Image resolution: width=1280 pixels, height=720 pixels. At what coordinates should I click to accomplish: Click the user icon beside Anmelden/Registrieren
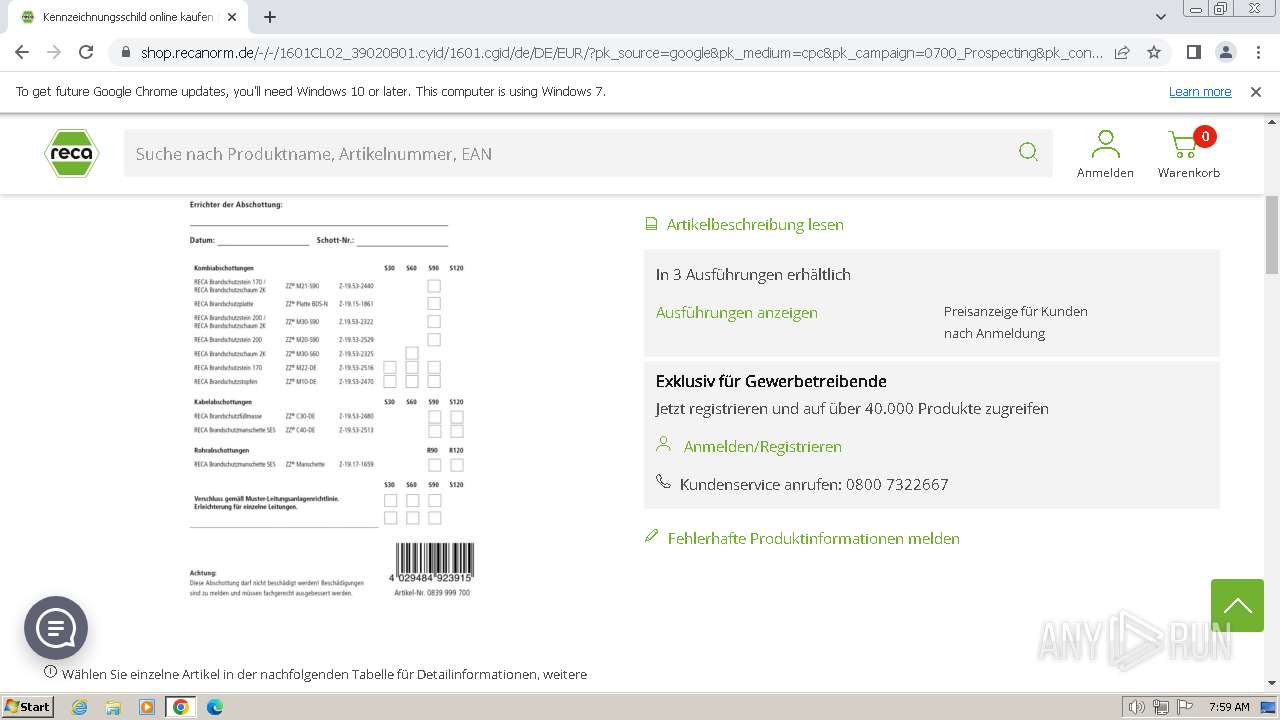(663, 443)
